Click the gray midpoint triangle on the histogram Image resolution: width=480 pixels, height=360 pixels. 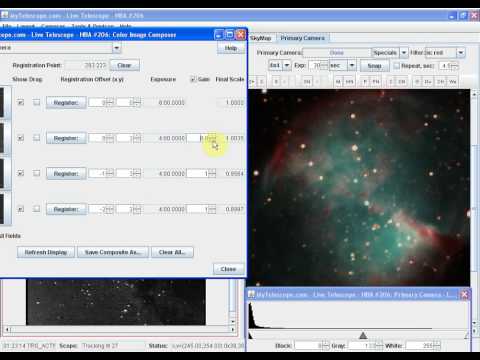click(x=363, y=335)
